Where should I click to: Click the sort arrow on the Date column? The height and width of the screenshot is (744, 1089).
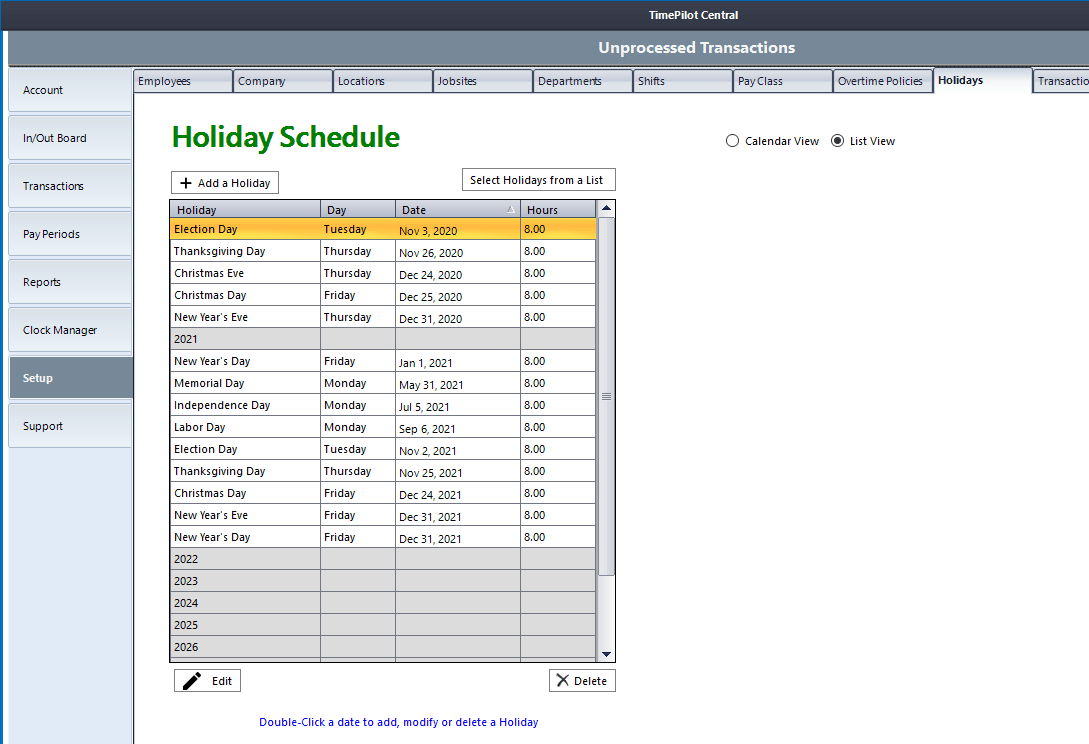click(511, 209)
